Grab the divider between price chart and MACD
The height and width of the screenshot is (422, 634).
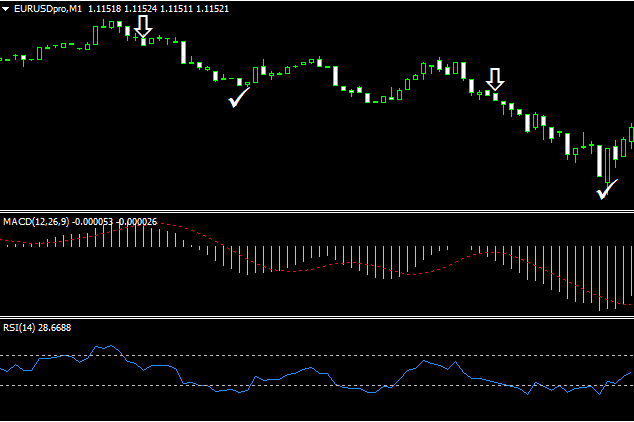click(317, 211)
